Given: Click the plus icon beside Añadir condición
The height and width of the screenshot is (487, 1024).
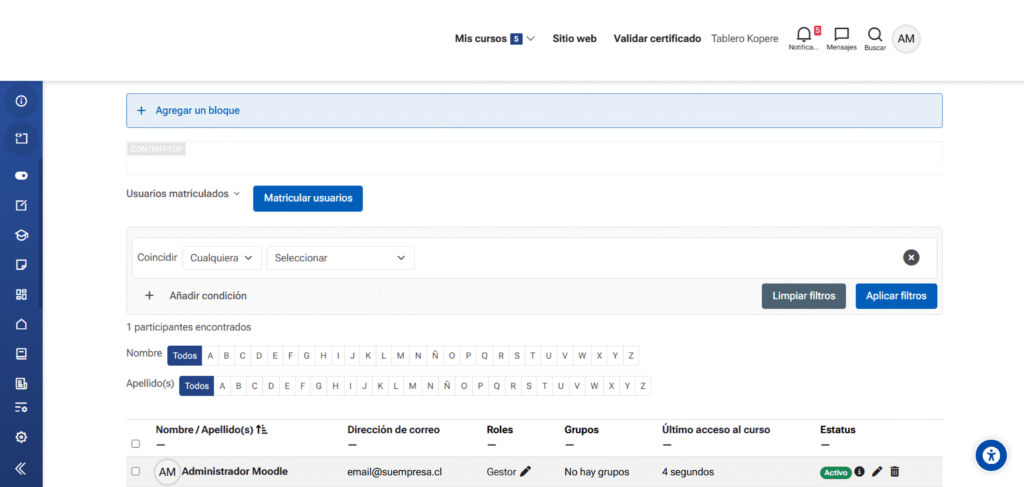Looking at the screenshot, I should click(x=149, y=296).
